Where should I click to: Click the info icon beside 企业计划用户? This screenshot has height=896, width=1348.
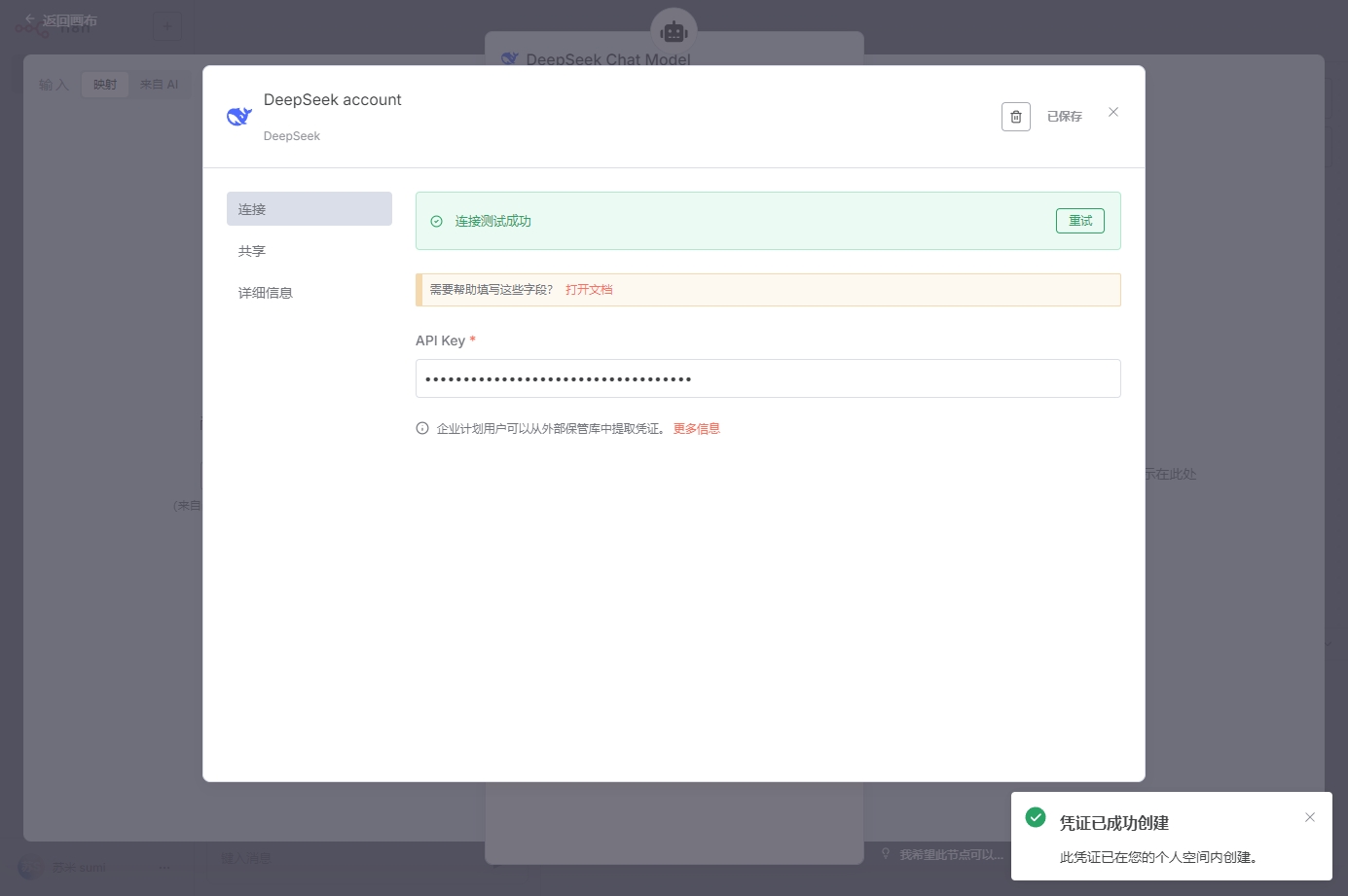point(422,428)
